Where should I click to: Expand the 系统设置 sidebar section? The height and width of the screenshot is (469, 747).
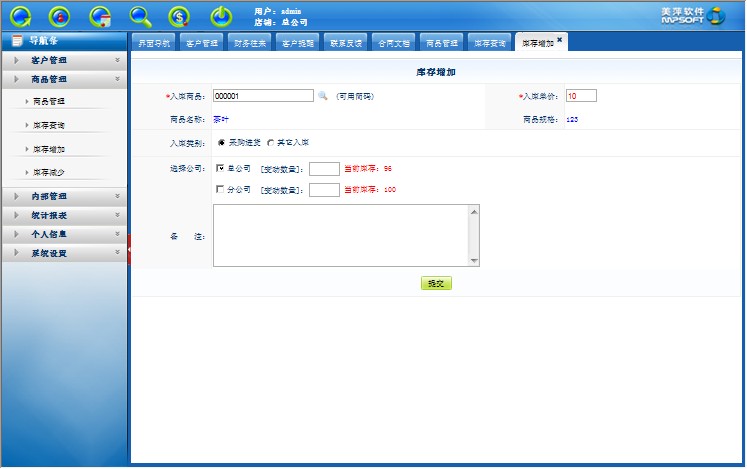pos(64,254)
